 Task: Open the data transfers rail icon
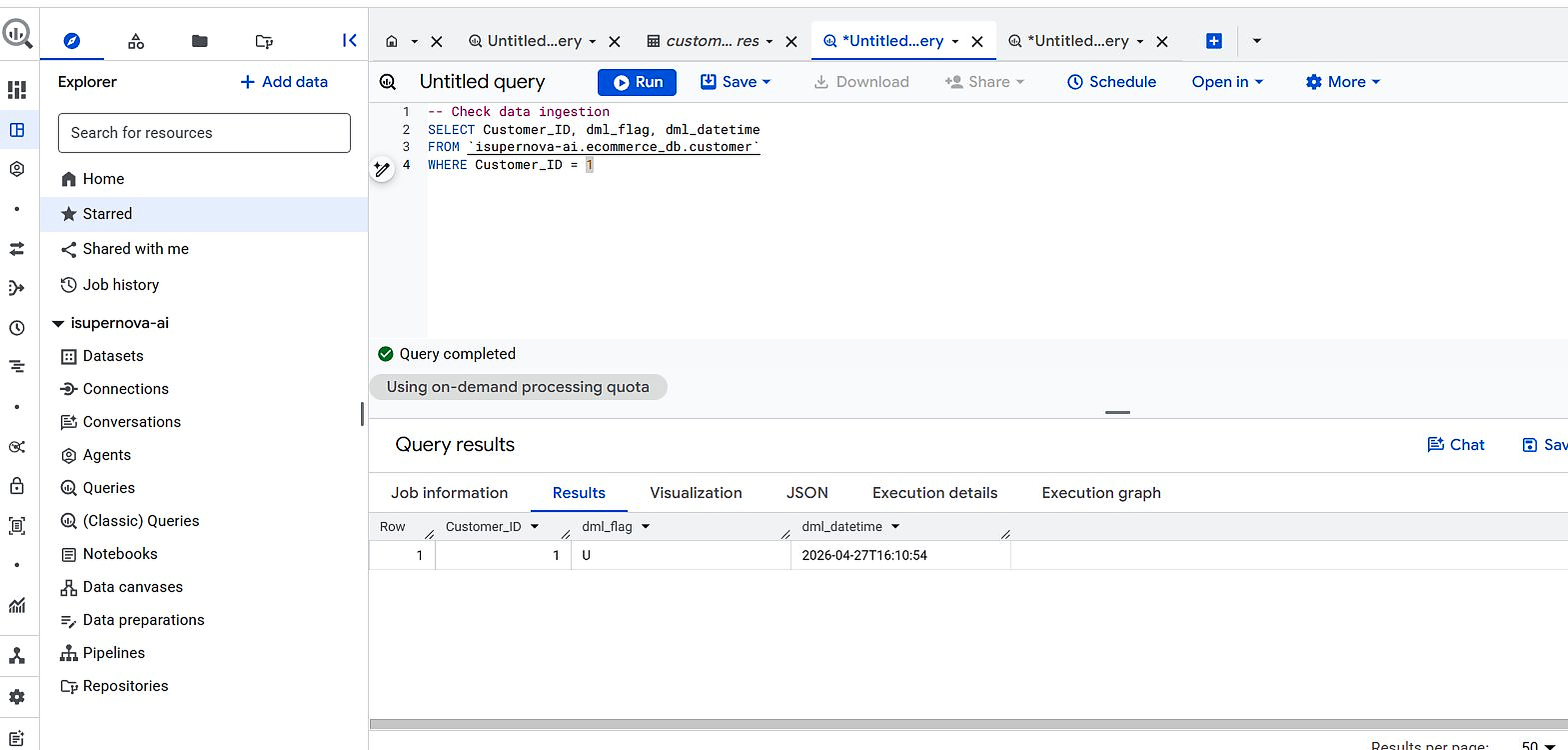(x=17, y=248)
